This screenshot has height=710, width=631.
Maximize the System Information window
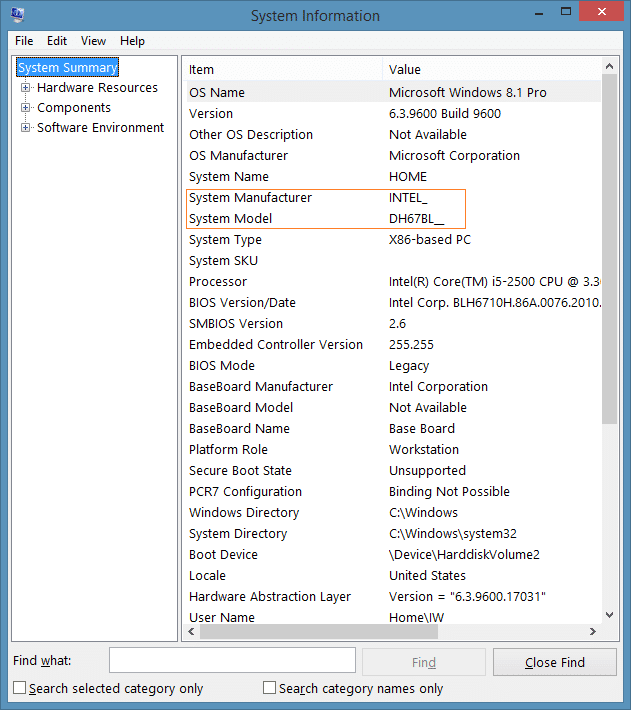tap(566, 12)
